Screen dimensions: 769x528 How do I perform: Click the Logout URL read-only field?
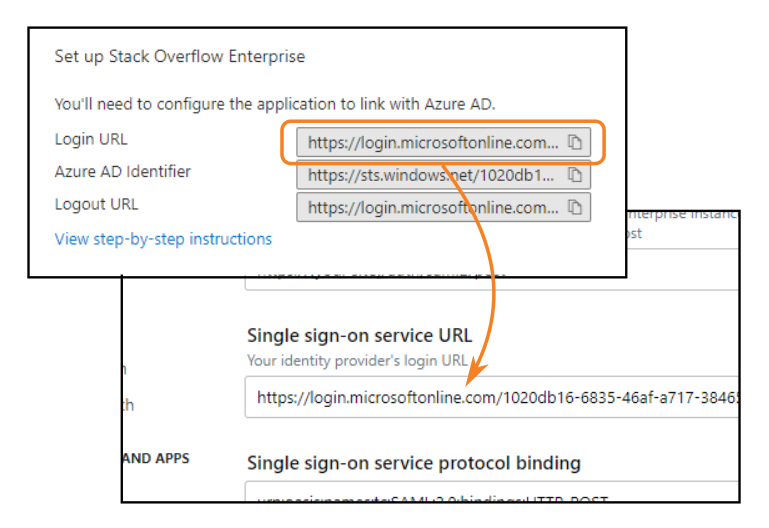pyautogui.click(x=433, y=208)
